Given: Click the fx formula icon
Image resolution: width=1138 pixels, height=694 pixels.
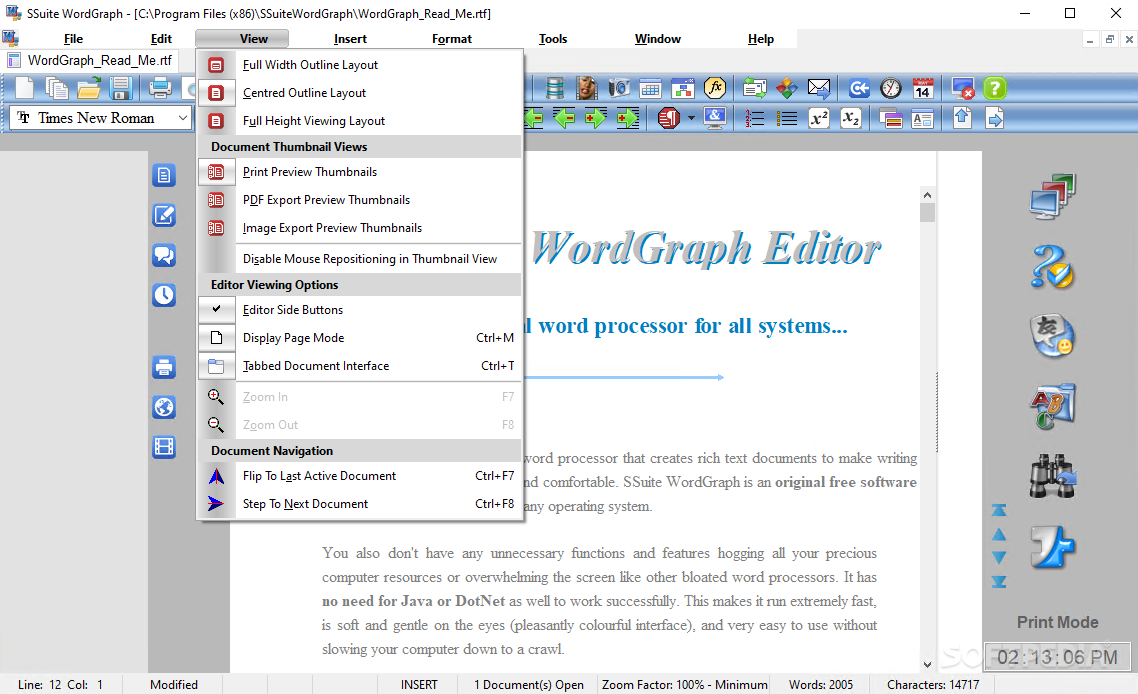Looking at the screenshot, I should pos(715,89).
